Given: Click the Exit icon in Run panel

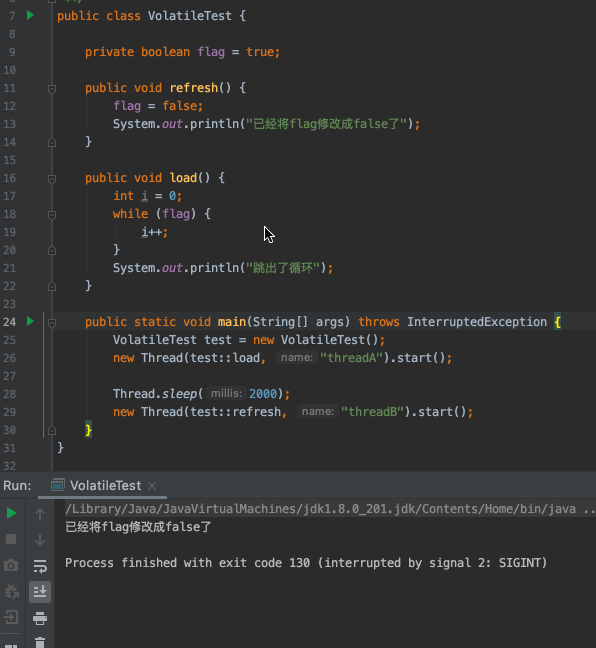Looking at the screenshot, I should [11, 617].
